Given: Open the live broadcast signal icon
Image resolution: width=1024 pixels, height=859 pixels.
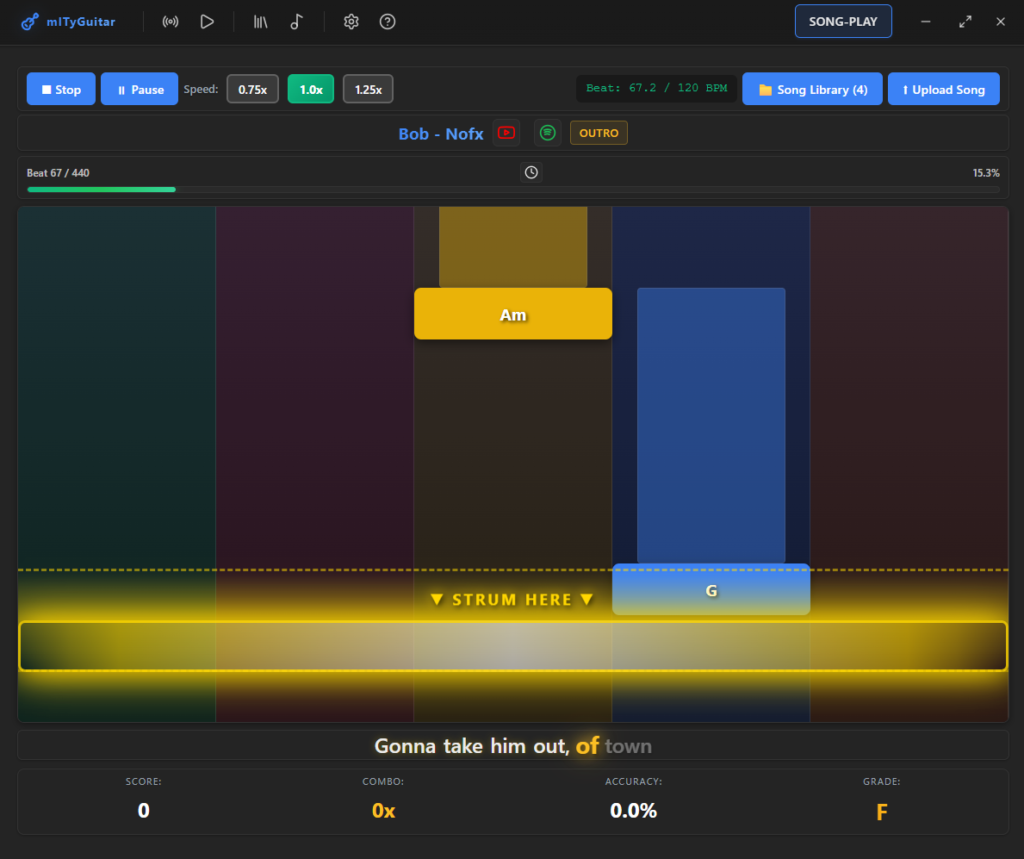Looking at the screenshot, I should point(171,21).
